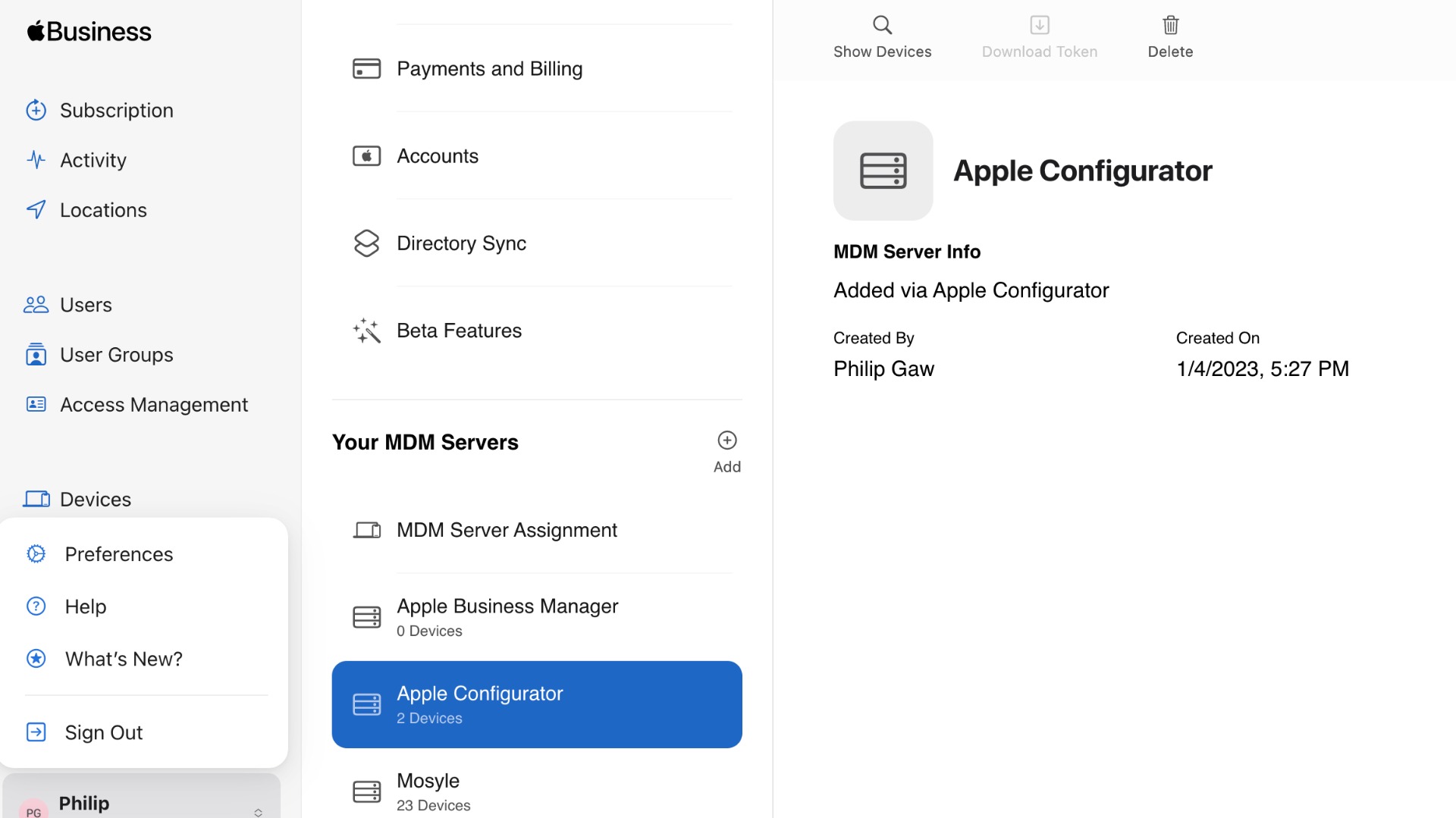The width and height of the screenshot is (1456, 818).
Task: Click the 1/4/2023, 5:27 PM date
Action: click(1262, 369)
